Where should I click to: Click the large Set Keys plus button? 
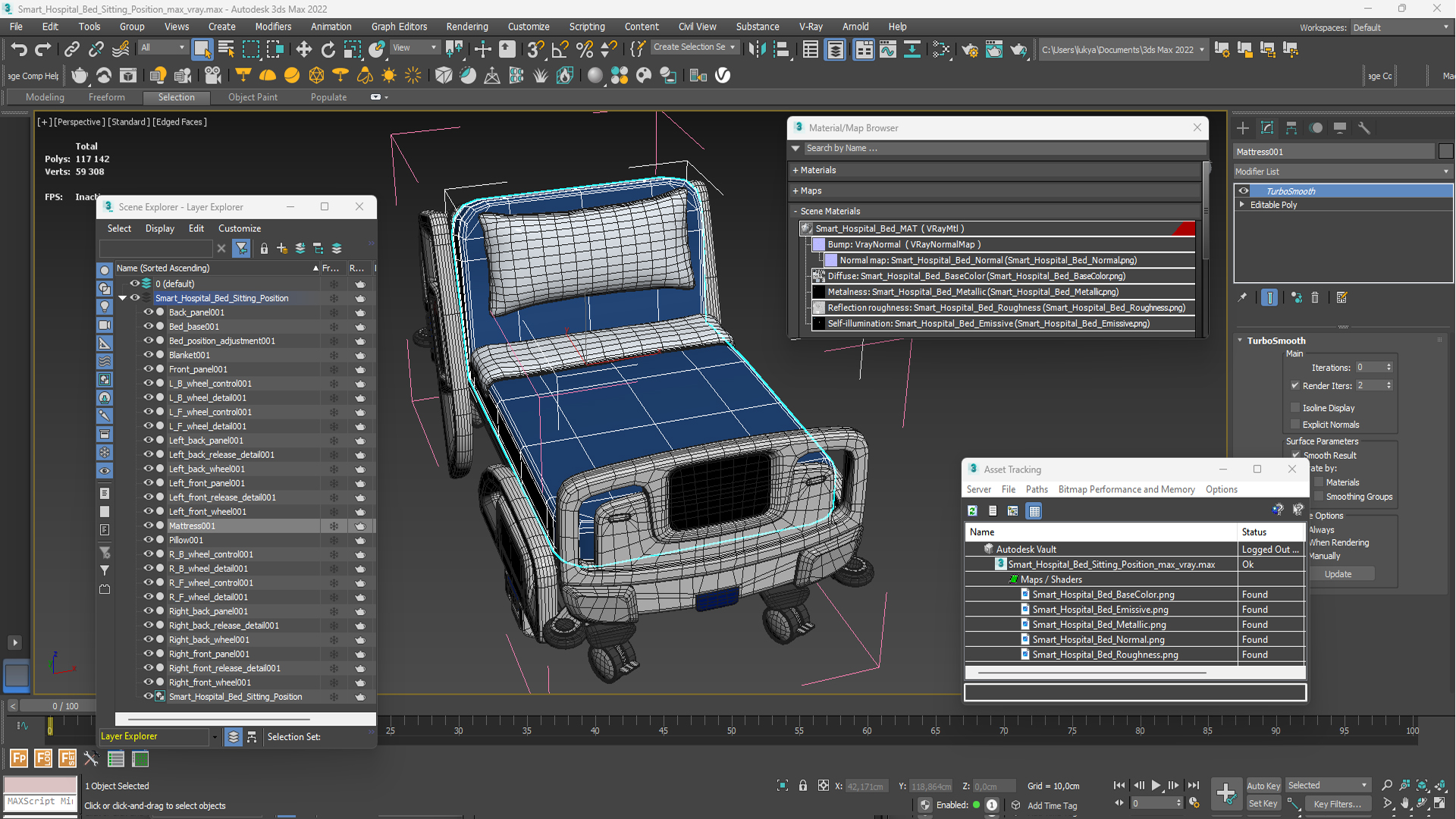[1225, 794]
